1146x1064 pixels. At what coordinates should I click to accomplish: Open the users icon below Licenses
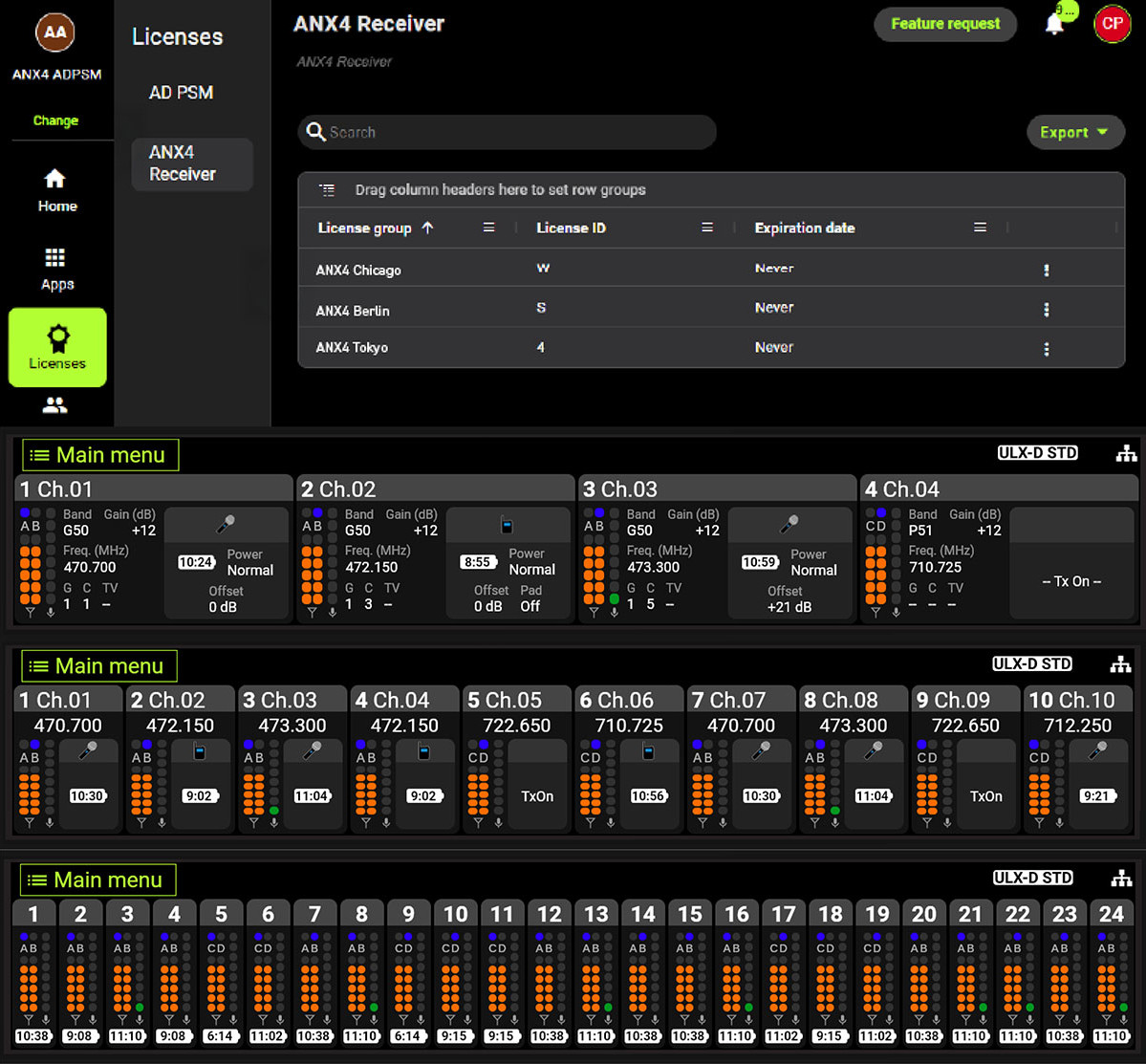(x=54, y=404)
